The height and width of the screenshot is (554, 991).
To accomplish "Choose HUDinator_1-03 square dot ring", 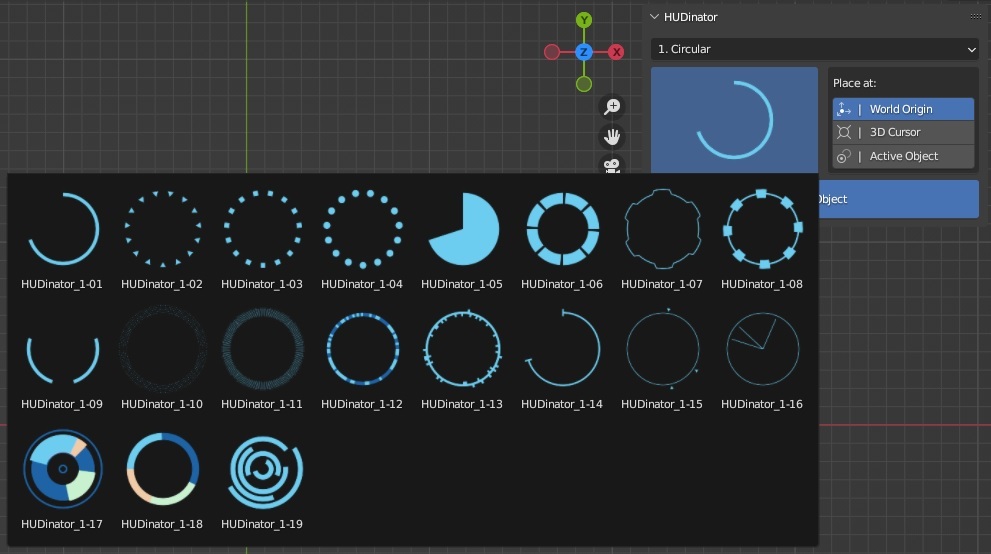I will pos(262,229).
